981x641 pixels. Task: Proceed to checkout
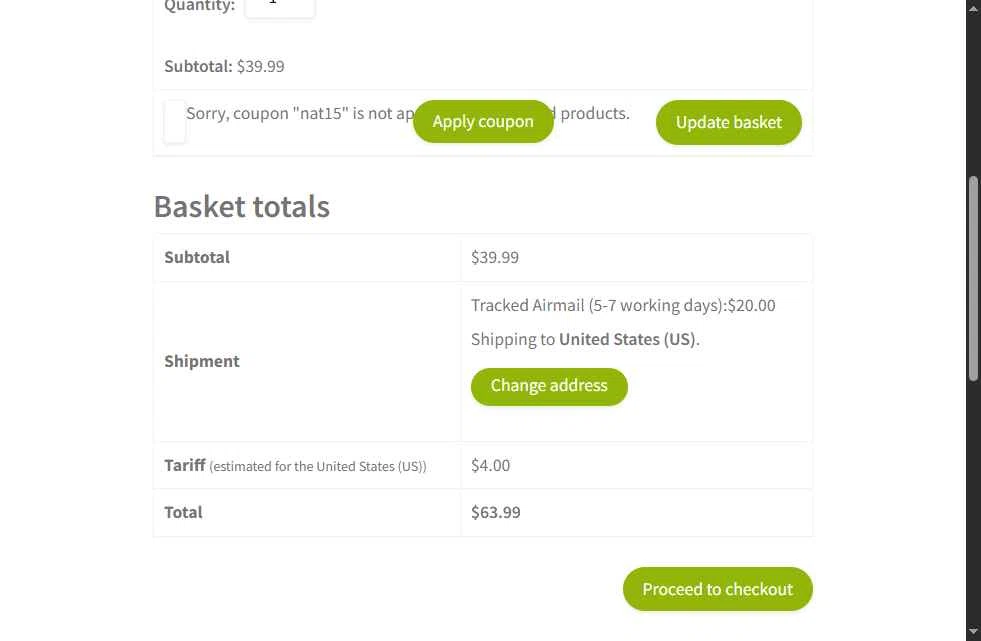pyautogui.click(x=718, y=589)
